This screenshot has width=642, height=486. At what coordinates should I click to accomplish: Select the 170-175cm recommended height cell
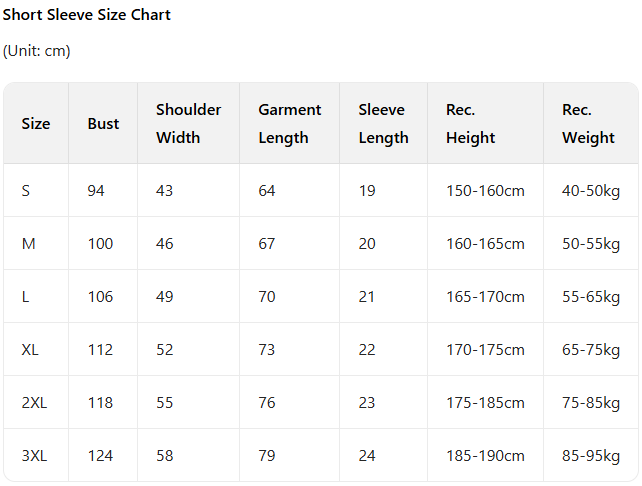coord(485,350)
